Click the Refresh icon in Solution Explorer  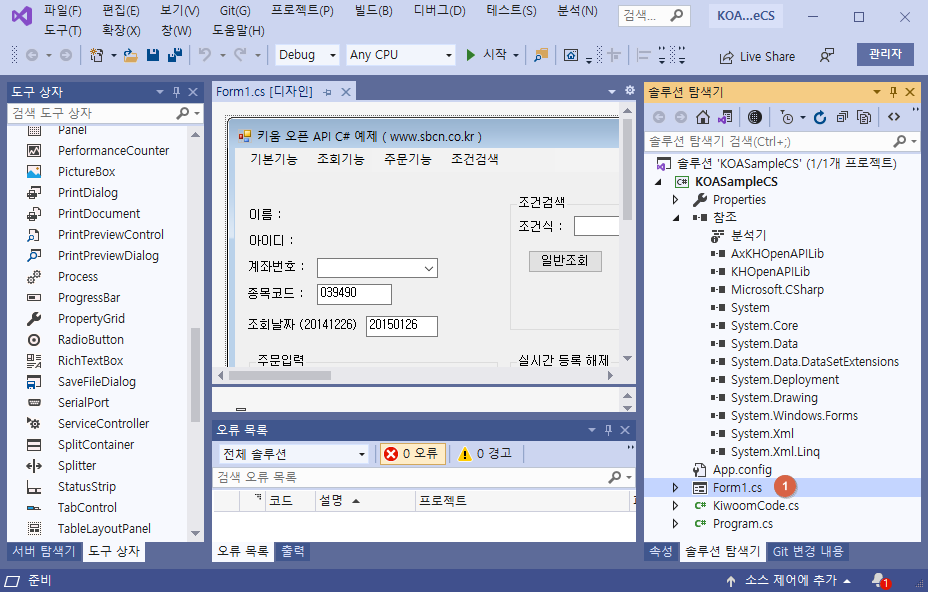(x=820, y=117)
